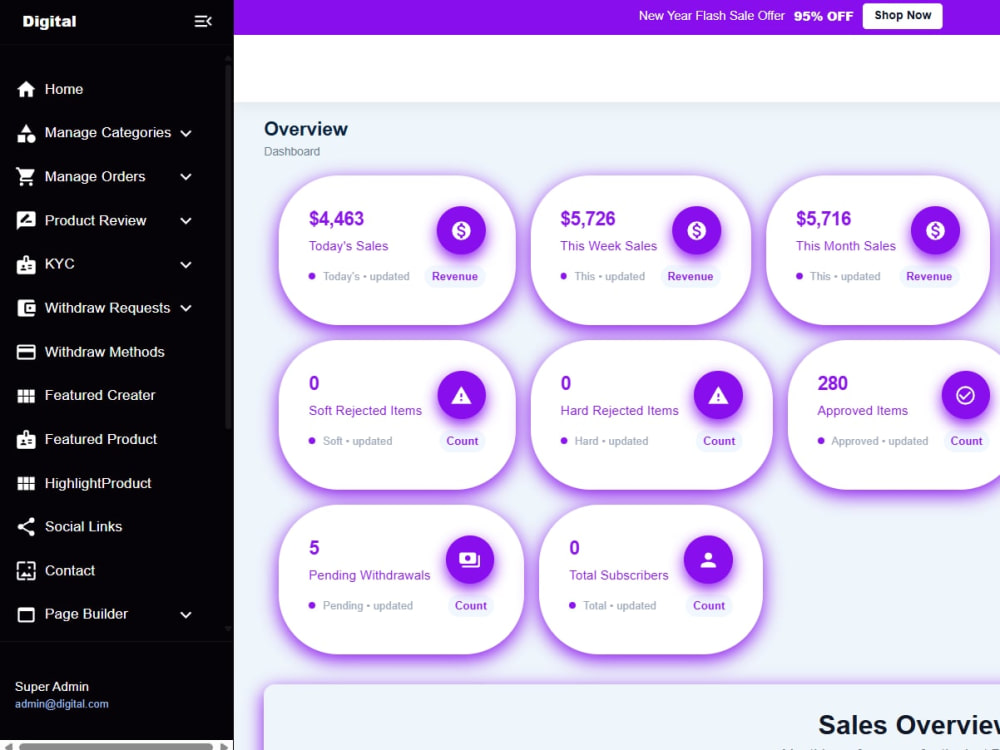Click the horizontal scrollbar right arrow
Image resolution: width=1000 pixels, height=750 pixels.
point(224,746)
